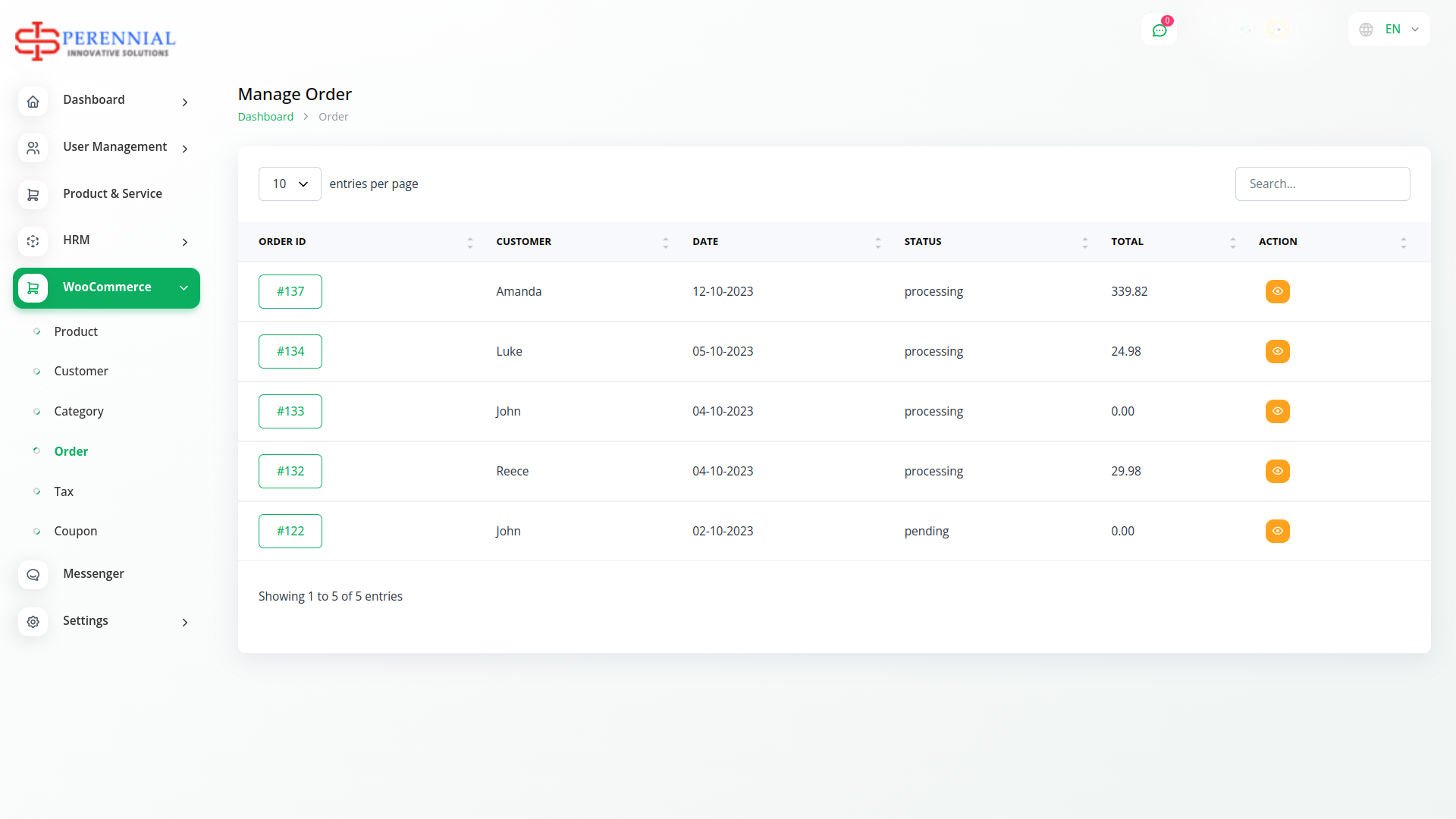Click the Search input field
Viewport: 1456px width, 819px height.
1322,184
